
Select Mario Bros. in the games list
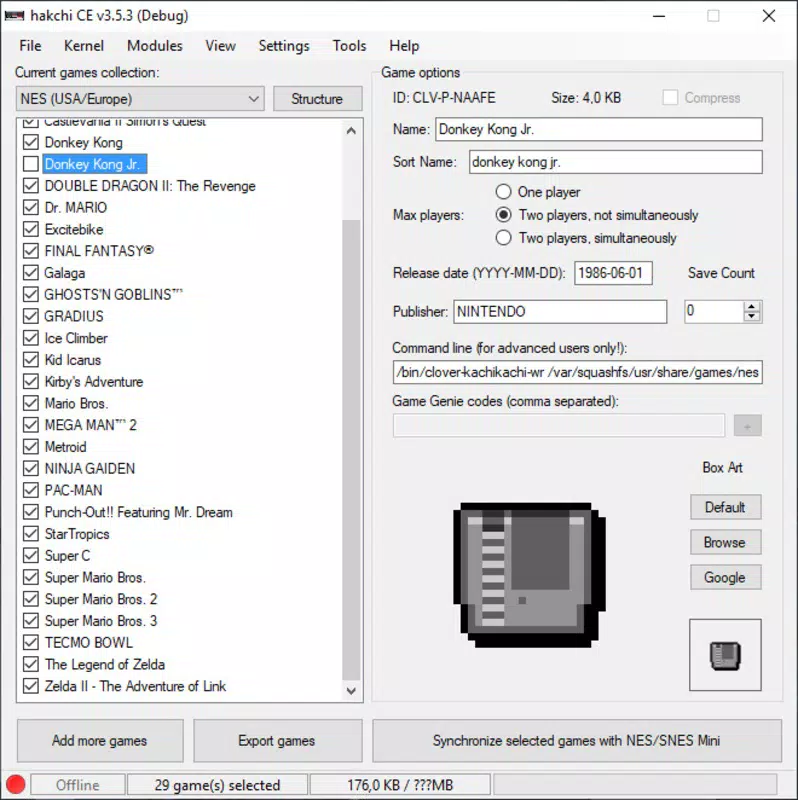(77, 403)
